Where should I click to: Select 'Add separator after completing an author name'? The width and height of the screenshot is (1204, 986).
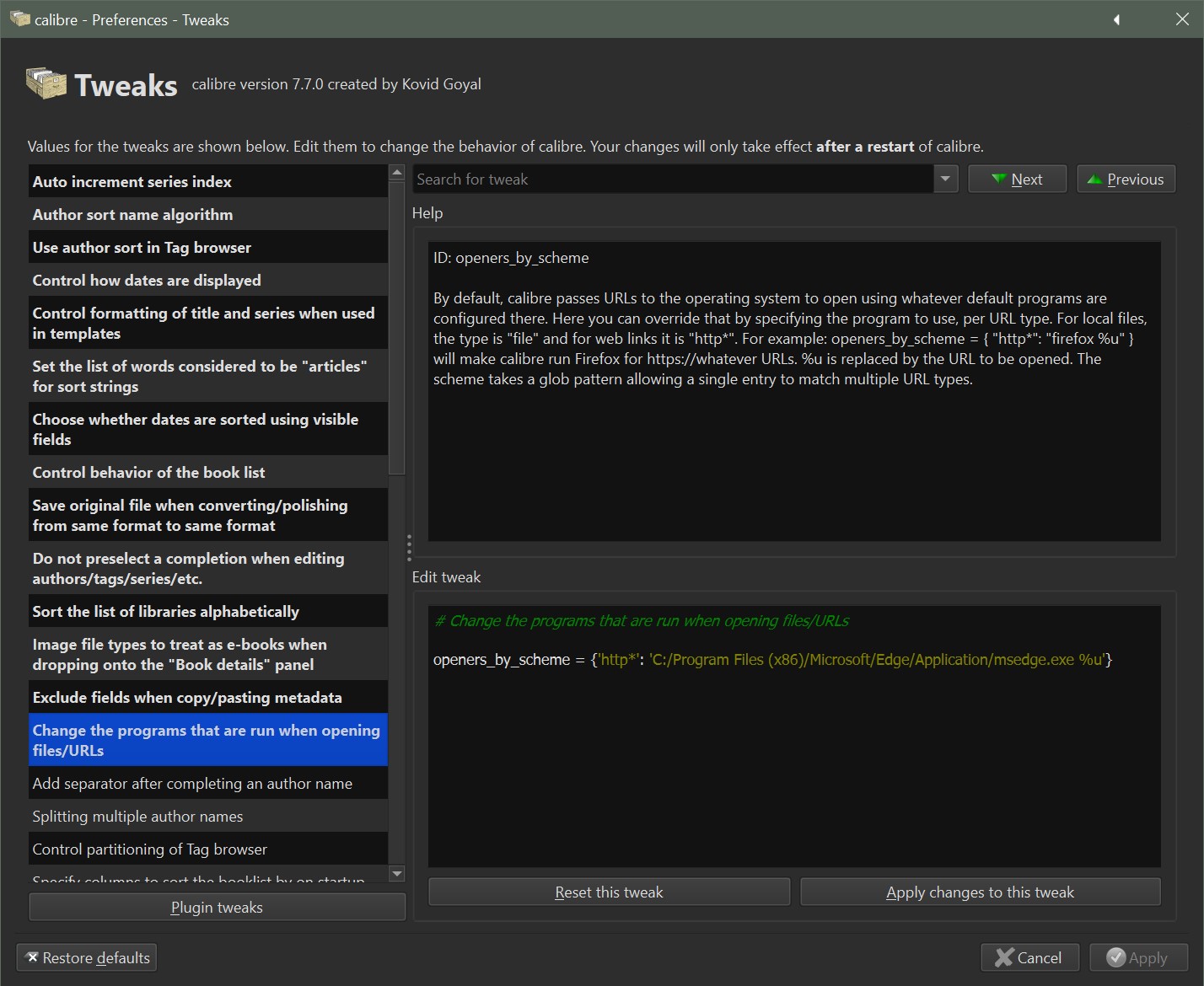(208, 783)
